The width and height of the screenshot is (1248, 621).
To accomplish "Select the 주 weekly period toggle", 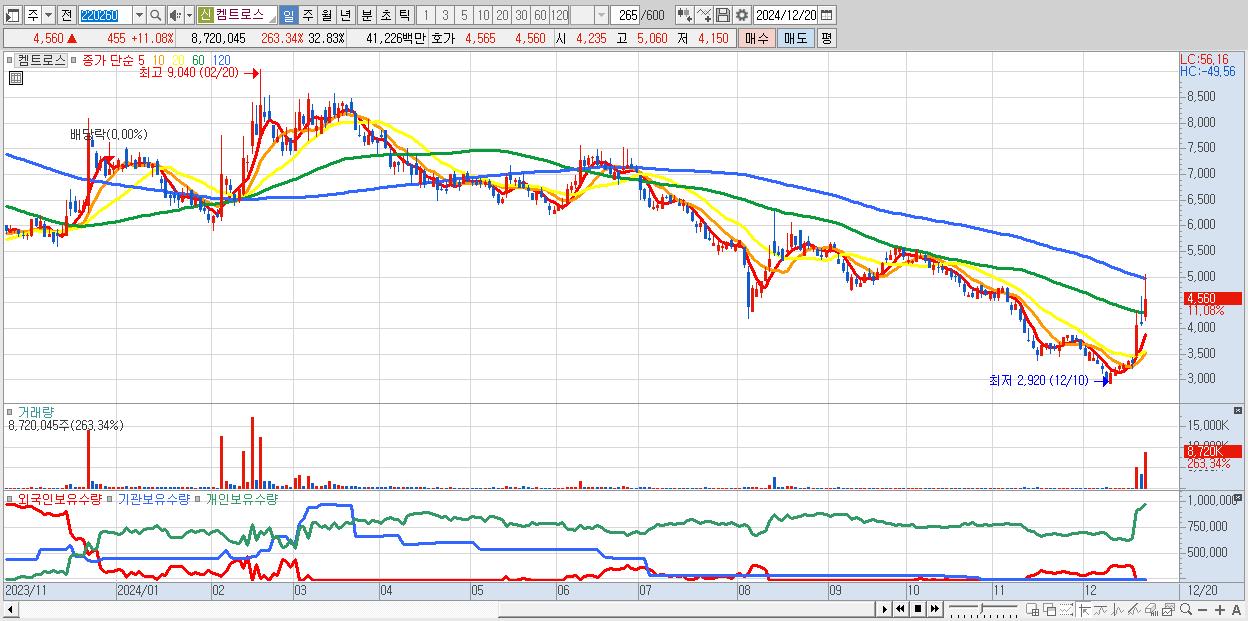I will coord(307,15).
